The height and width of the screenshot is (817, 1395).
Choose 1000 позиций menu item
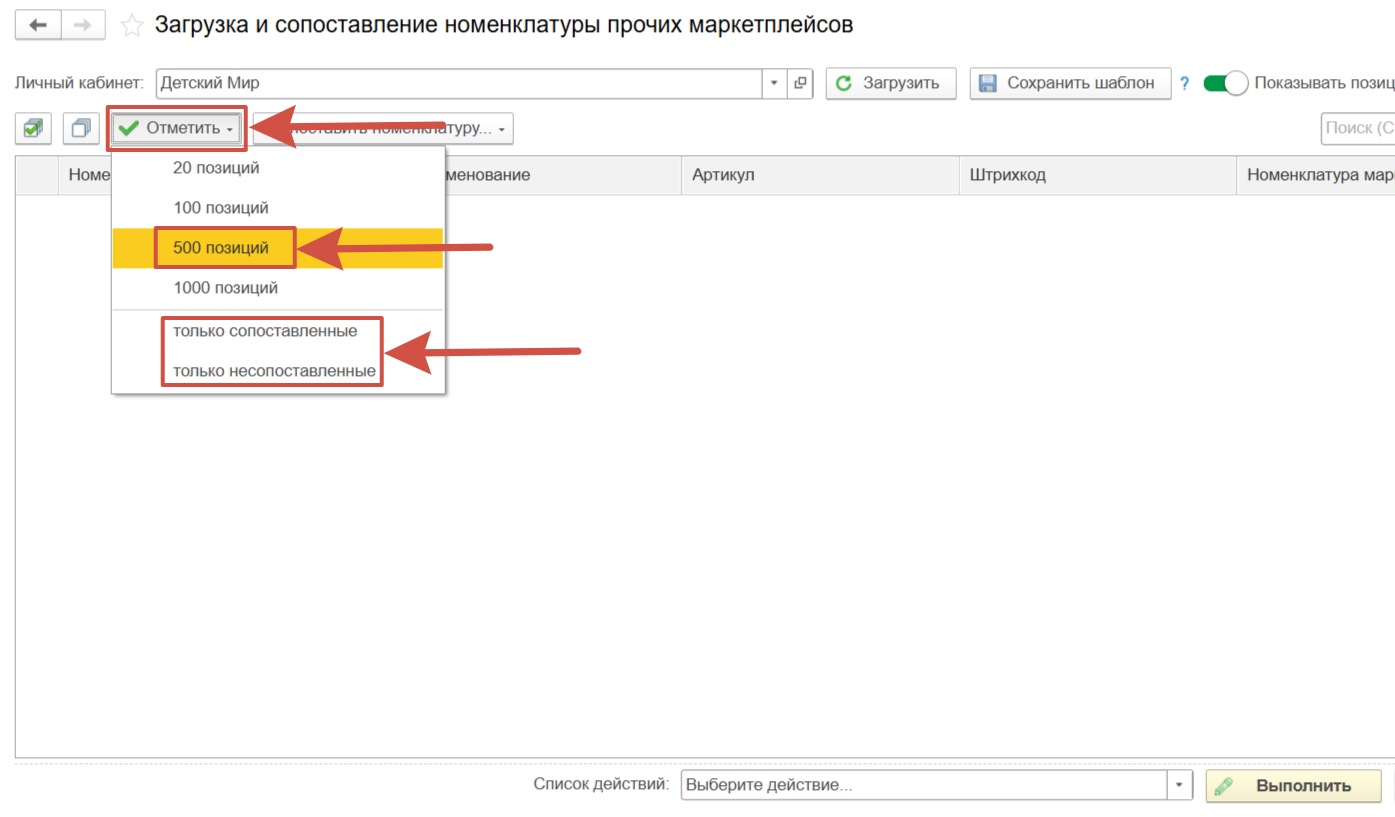pyautogui.click(x=225, y=288)
